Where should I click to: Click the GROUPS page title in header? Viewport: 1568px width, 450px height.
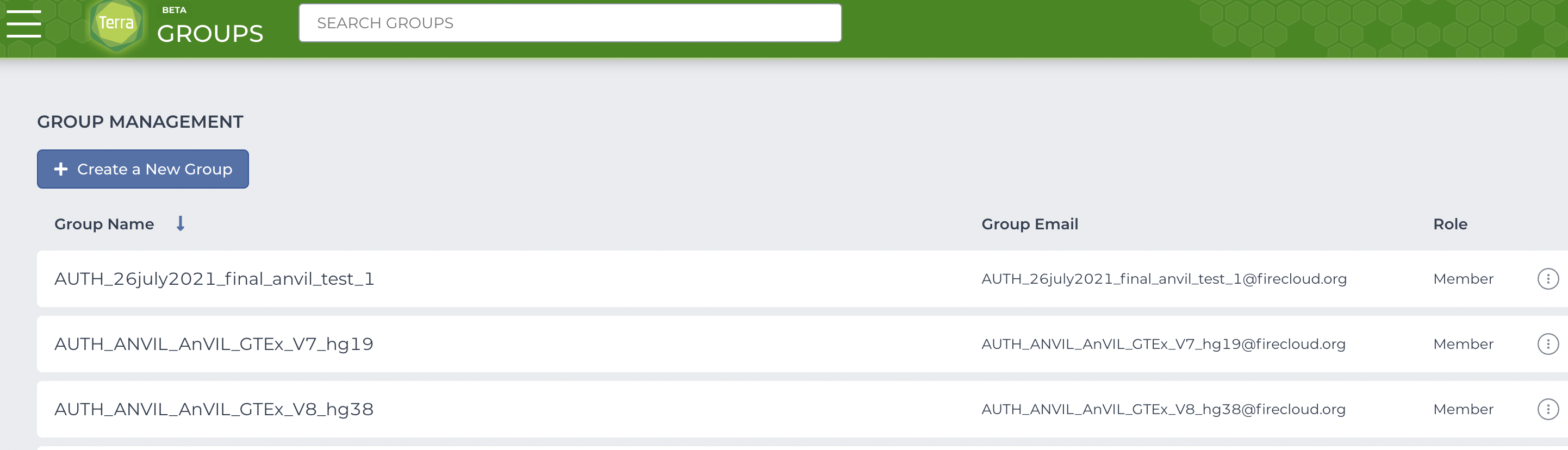210,34
